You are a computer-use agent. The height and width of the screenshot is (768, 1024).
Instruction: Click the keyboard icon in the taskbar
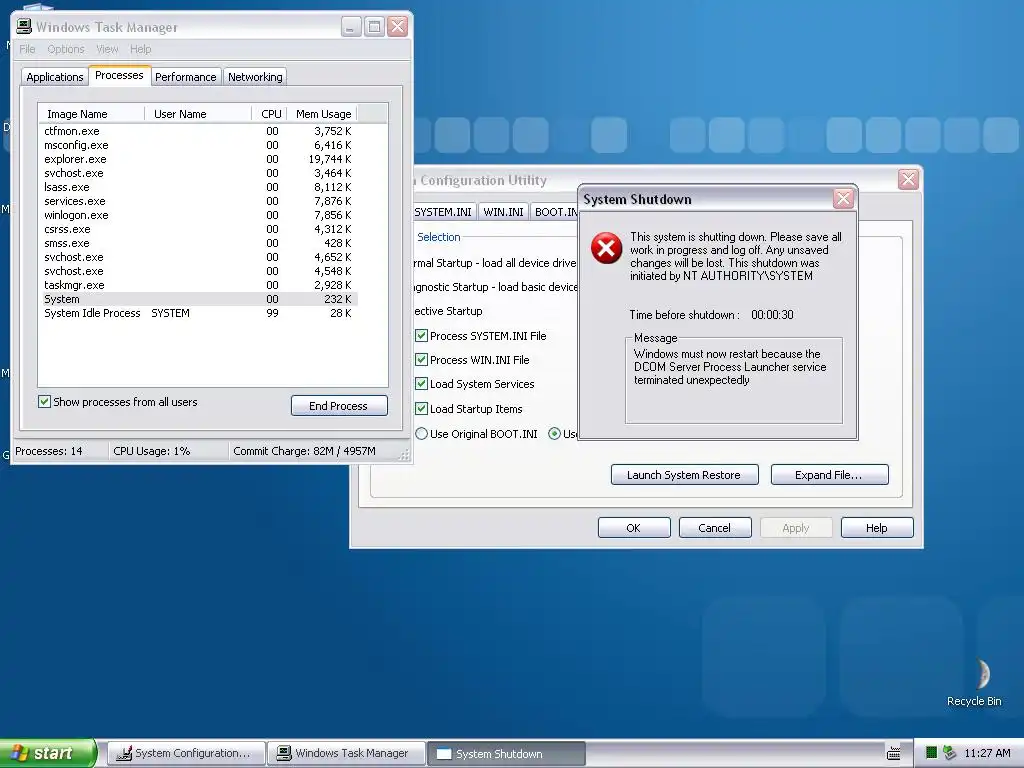[893, 753]
